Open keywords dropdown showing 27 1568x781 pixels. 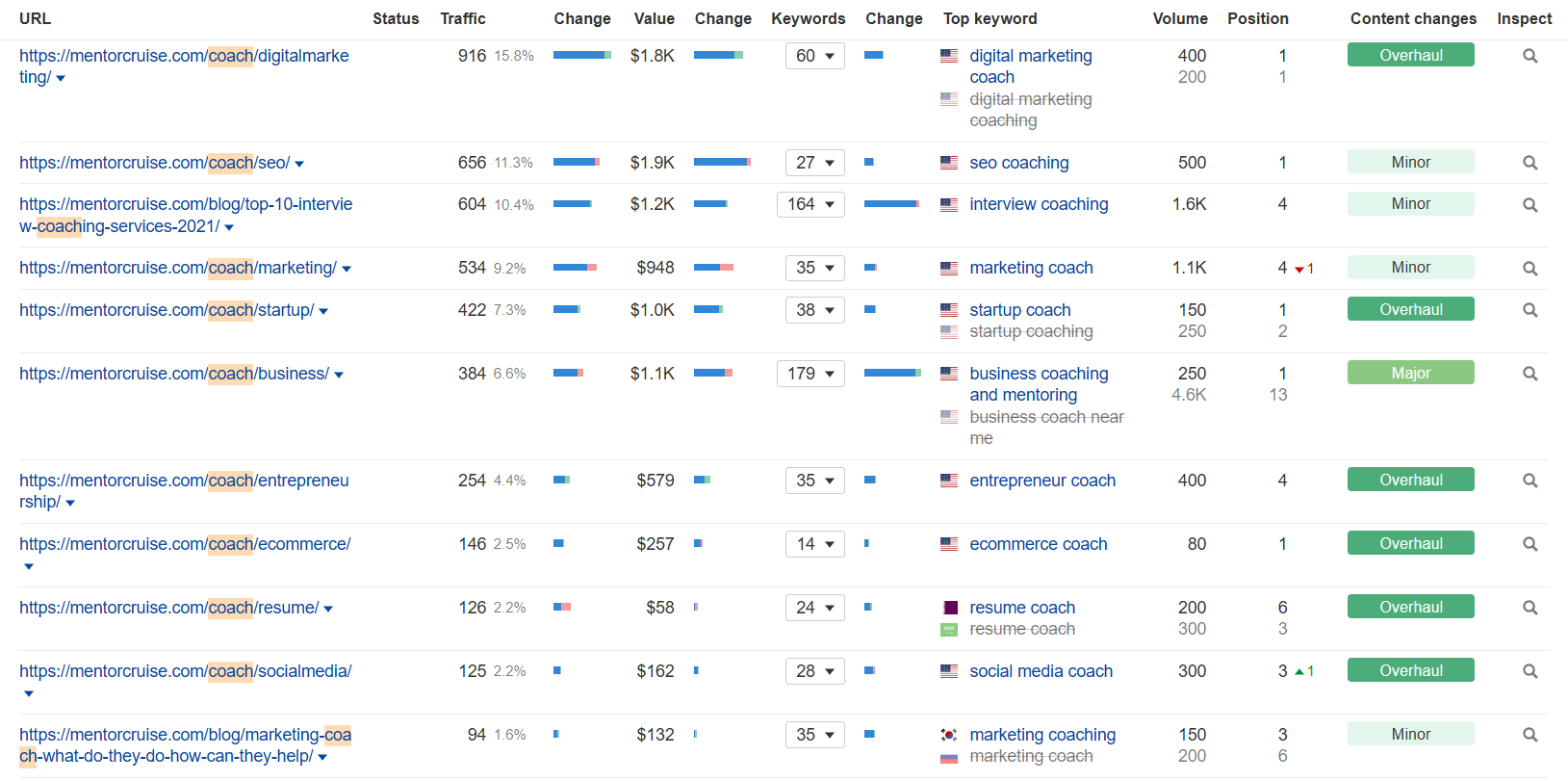[x=815, y=163]
